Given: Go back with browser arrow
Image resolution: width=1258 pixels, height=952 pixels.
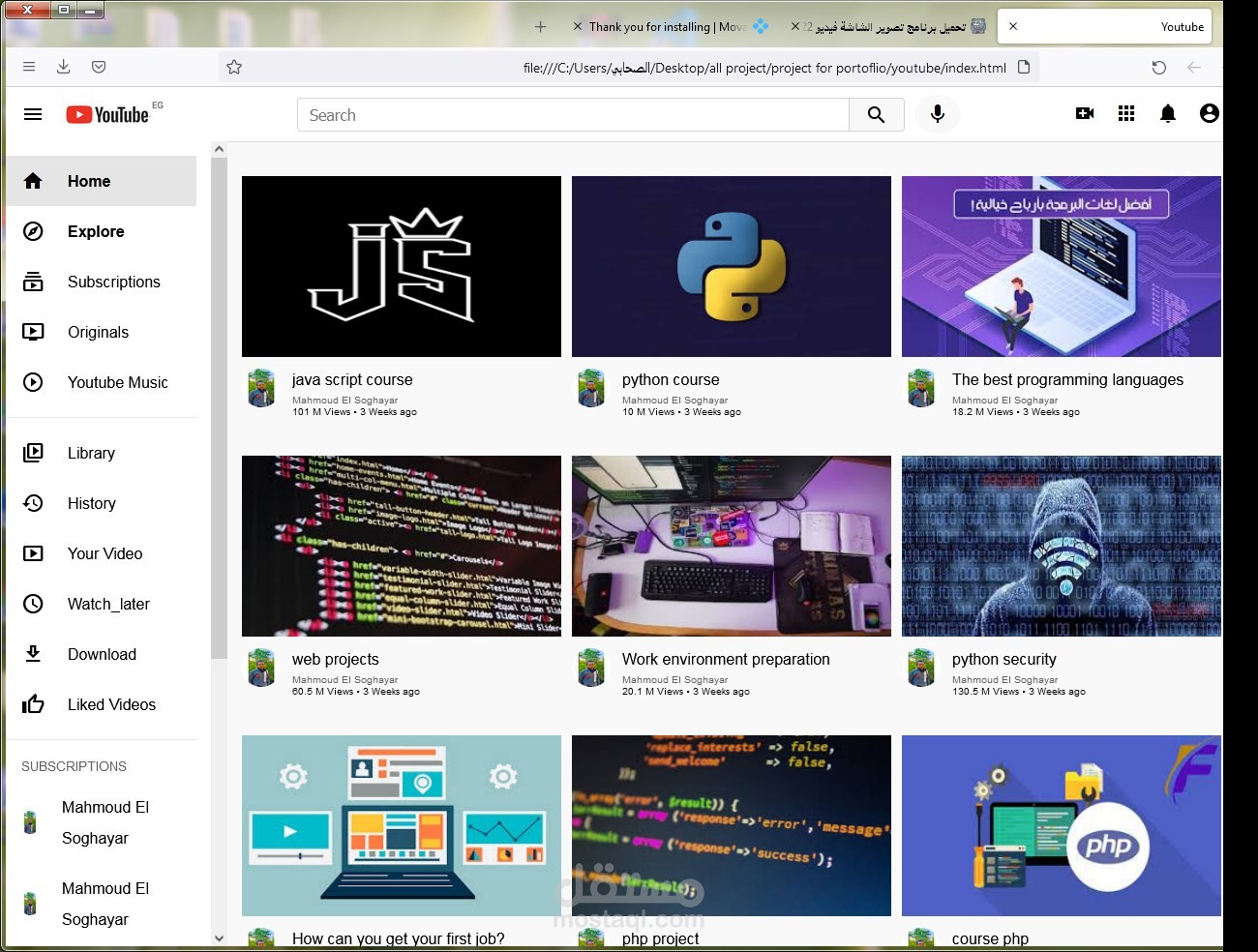Looking at the screenshot, I should click(1194, 68).
